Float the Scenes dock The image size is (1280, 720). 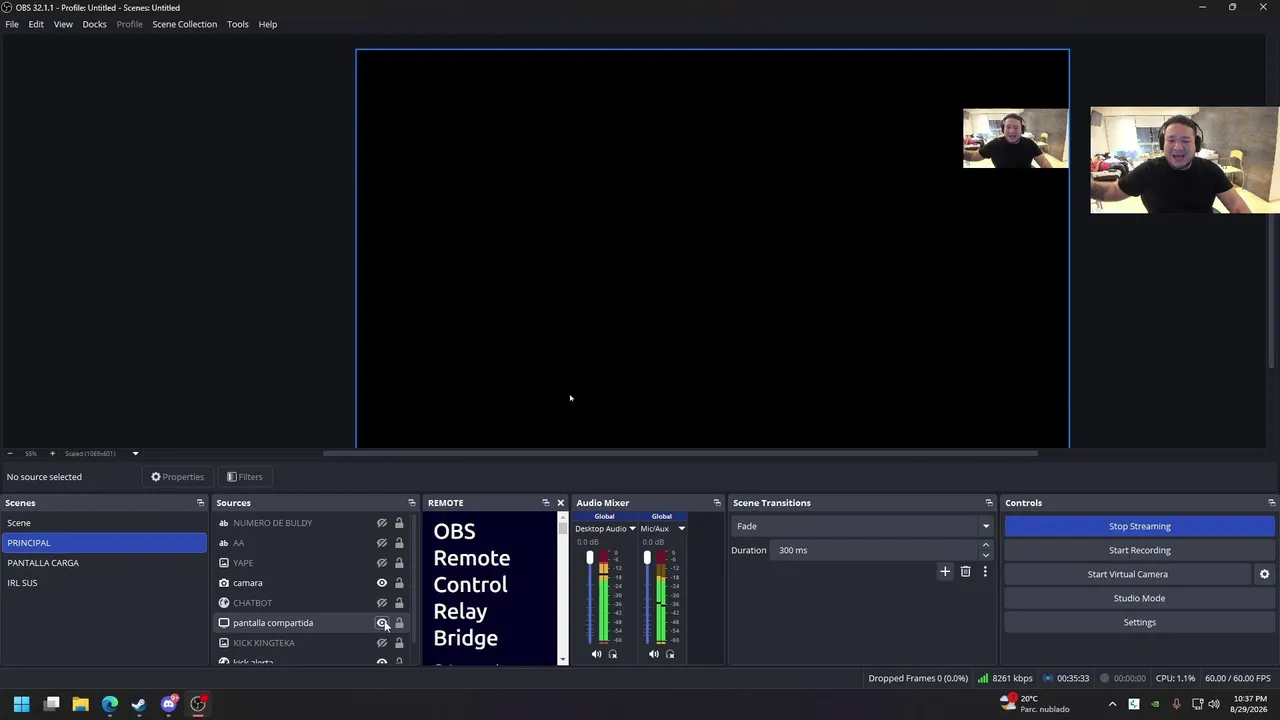[200, 503]
